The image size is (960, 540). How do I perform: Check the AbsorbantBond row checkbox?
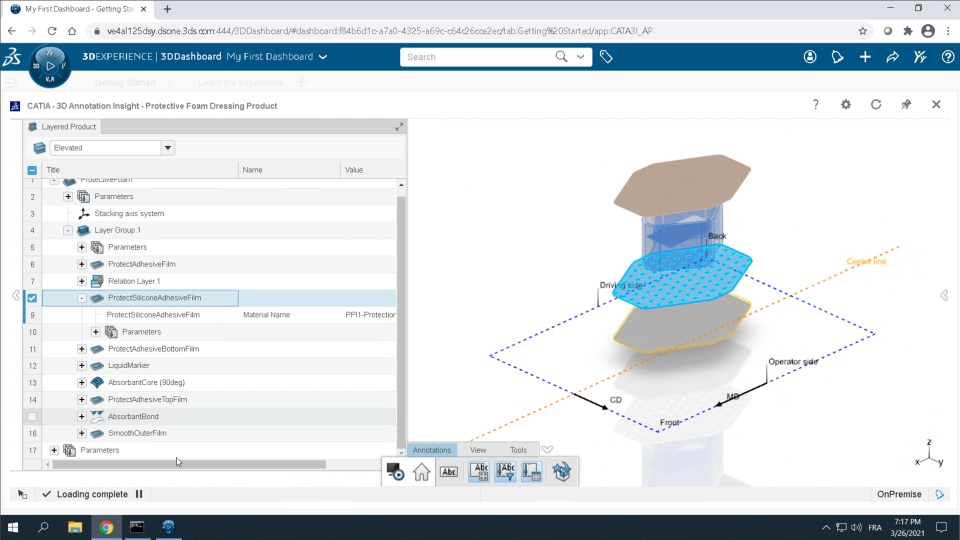tap(32, 416)
